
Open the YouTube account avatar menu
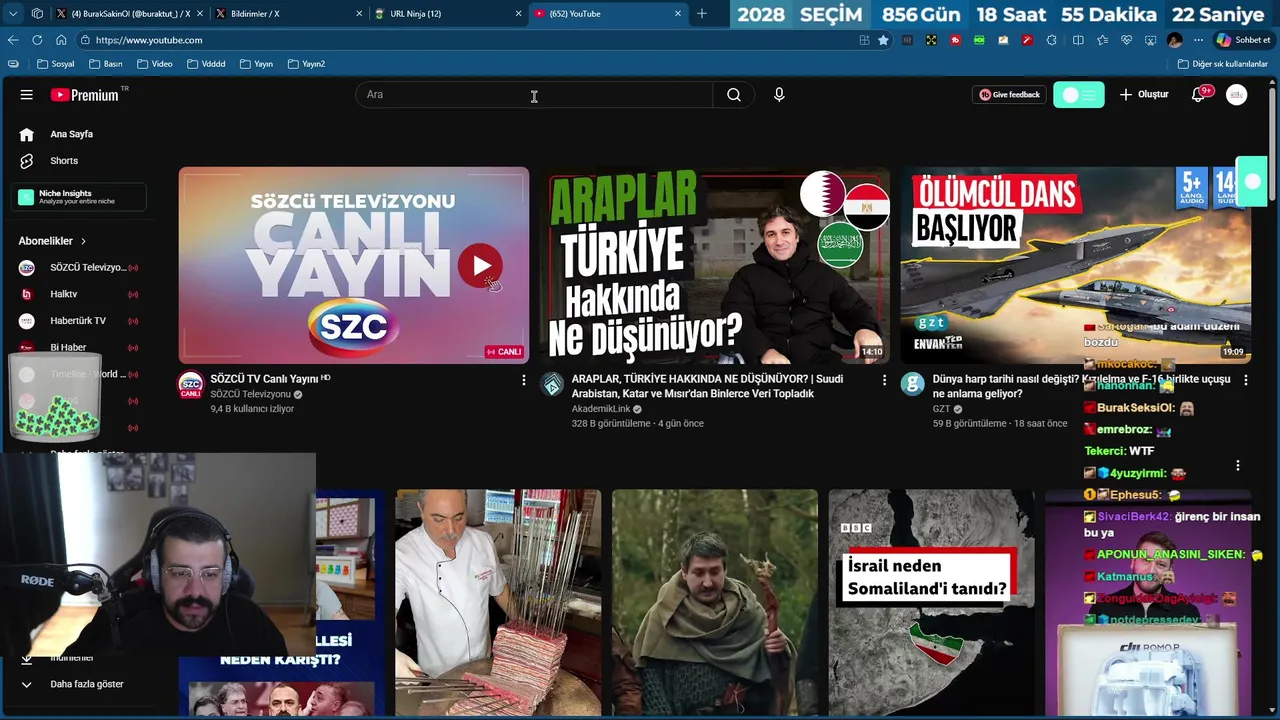tap(1237, 94)
